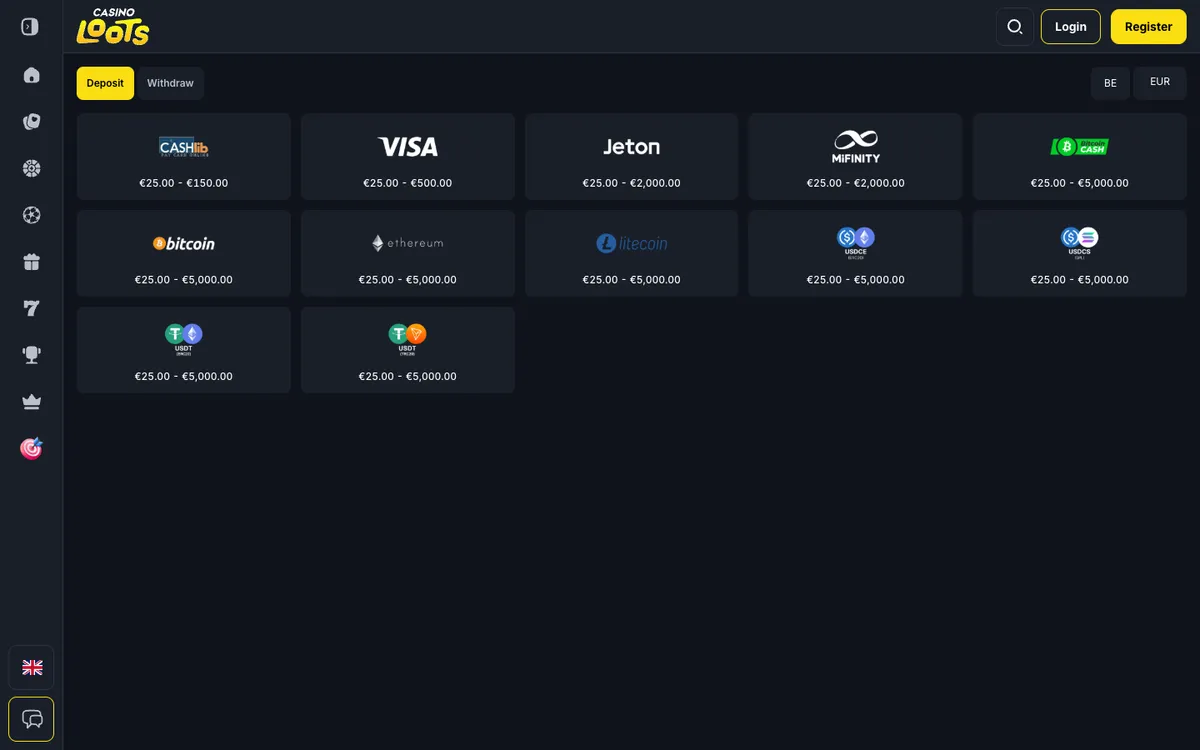Viewport: 1200px width, 750px height.
Task: Select the Jeton payment logo
Action: [632, 147]
